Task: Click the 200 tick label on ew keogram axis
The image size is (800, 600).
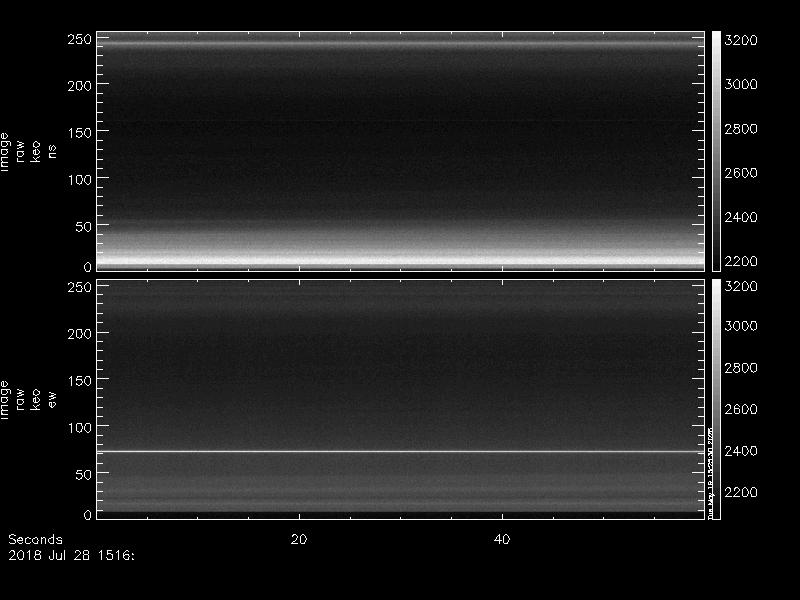Action: tap(80, 334)
